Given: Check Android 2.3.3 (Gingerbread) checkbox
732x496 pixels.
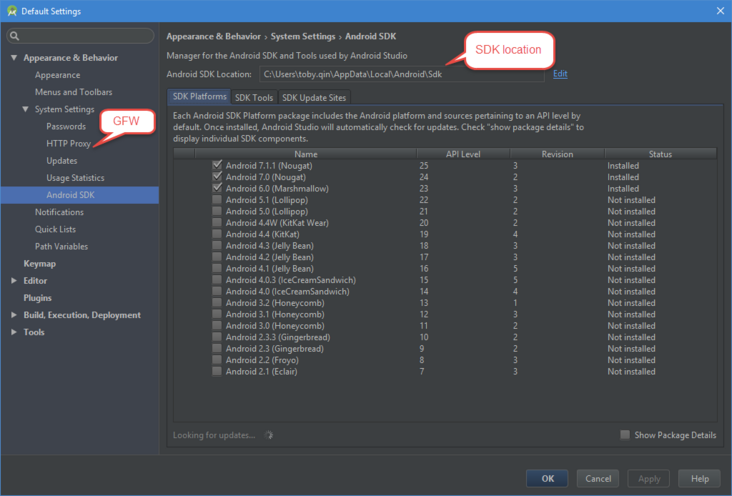Looking at the screenshot, I should point(217,337).
